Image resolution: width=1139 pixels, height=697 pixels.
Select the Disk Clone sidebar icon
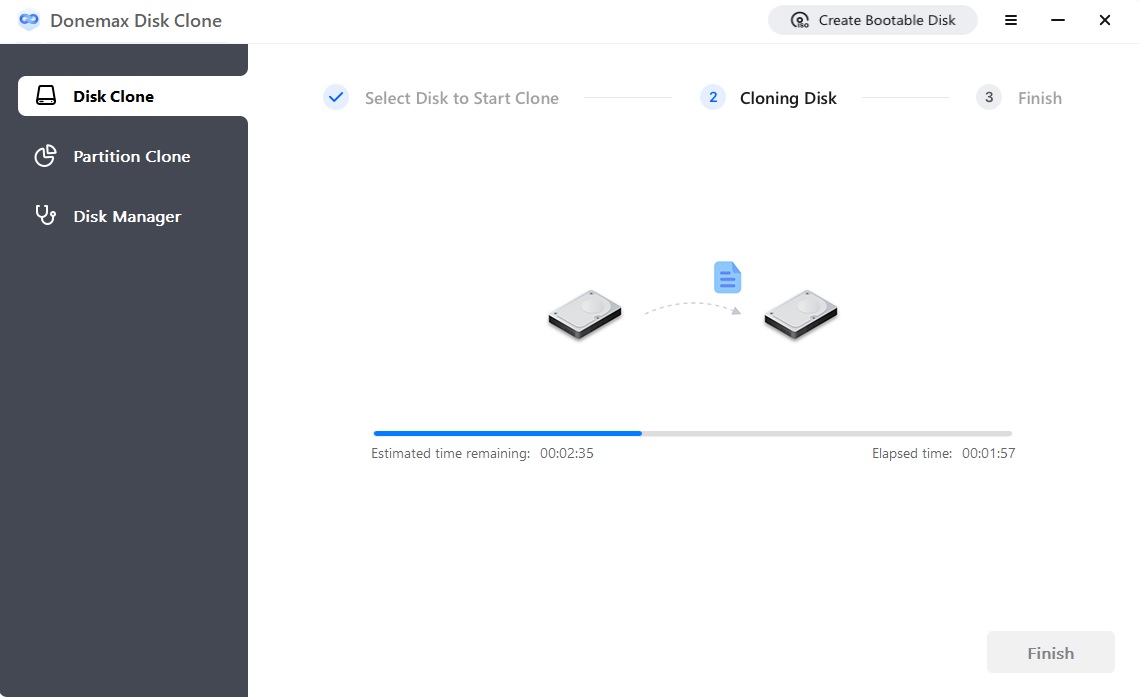[46, 95]
